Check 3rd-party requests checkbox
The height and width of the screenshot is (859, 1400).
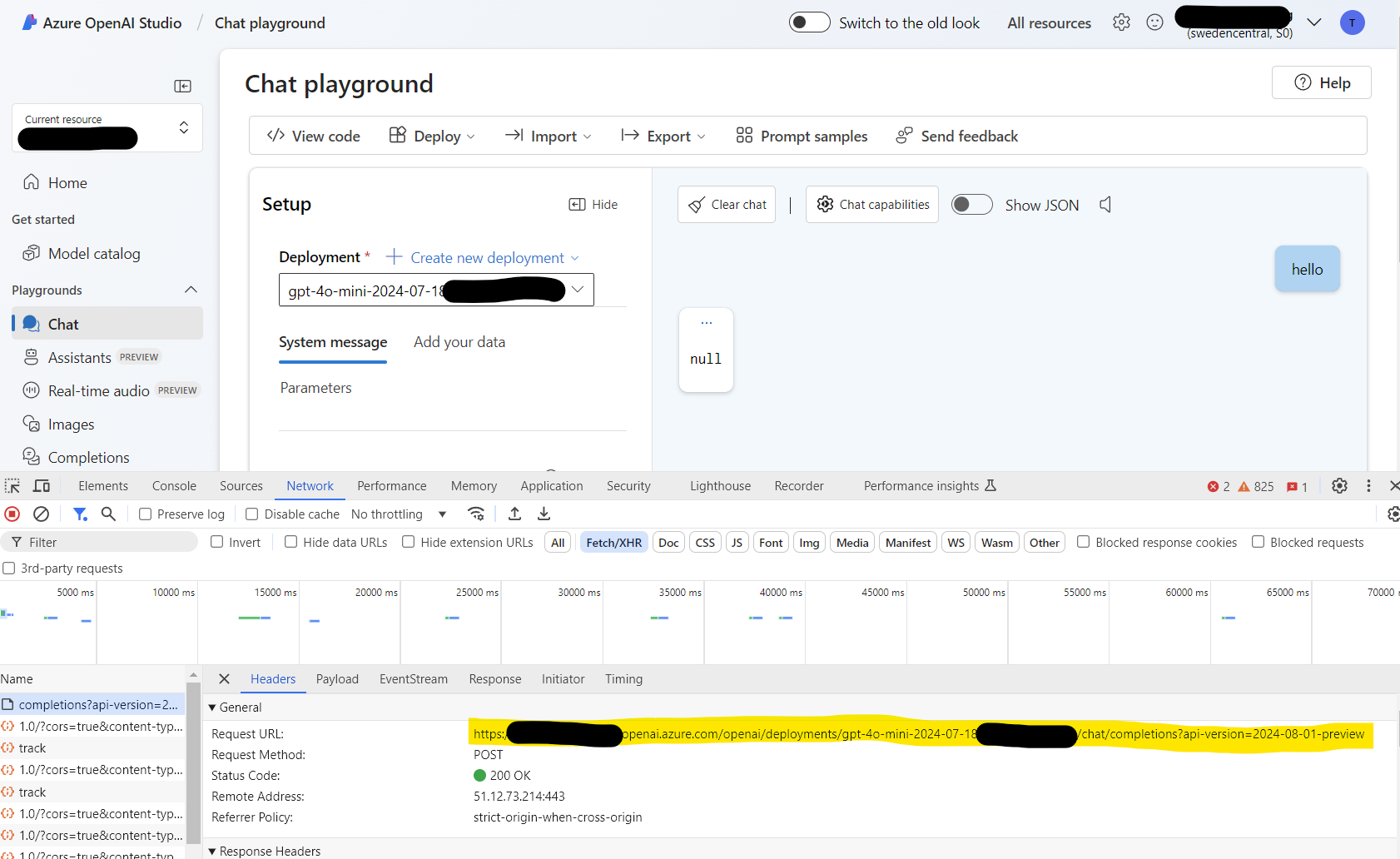click(9, 569)
